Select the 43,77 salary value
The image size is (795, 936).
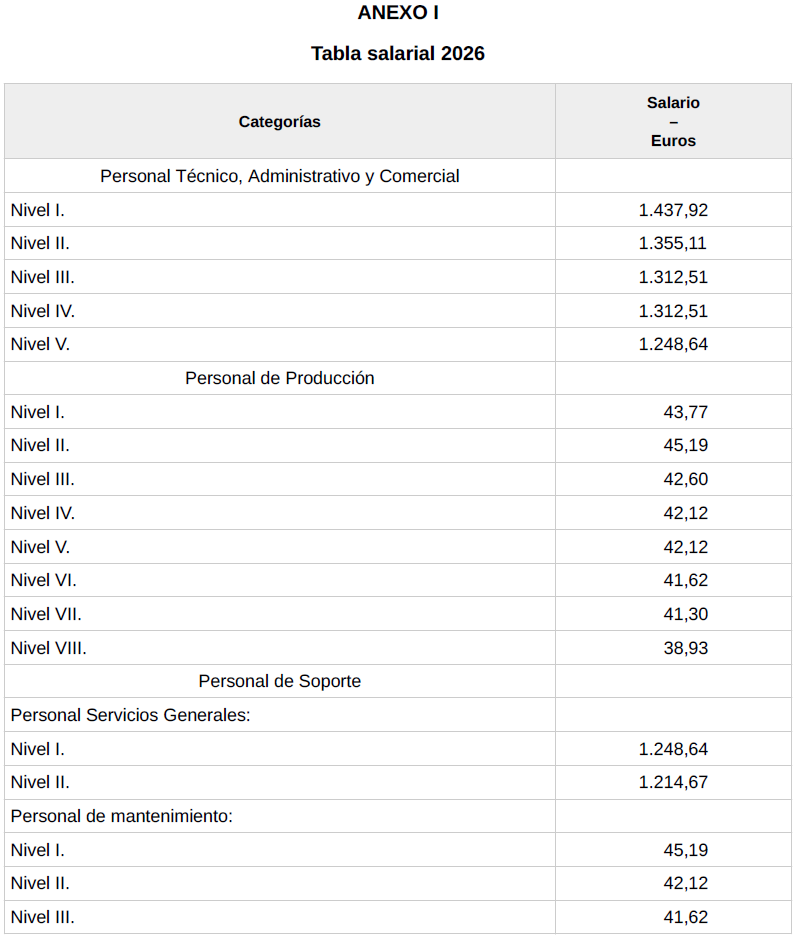pos(685,412)
